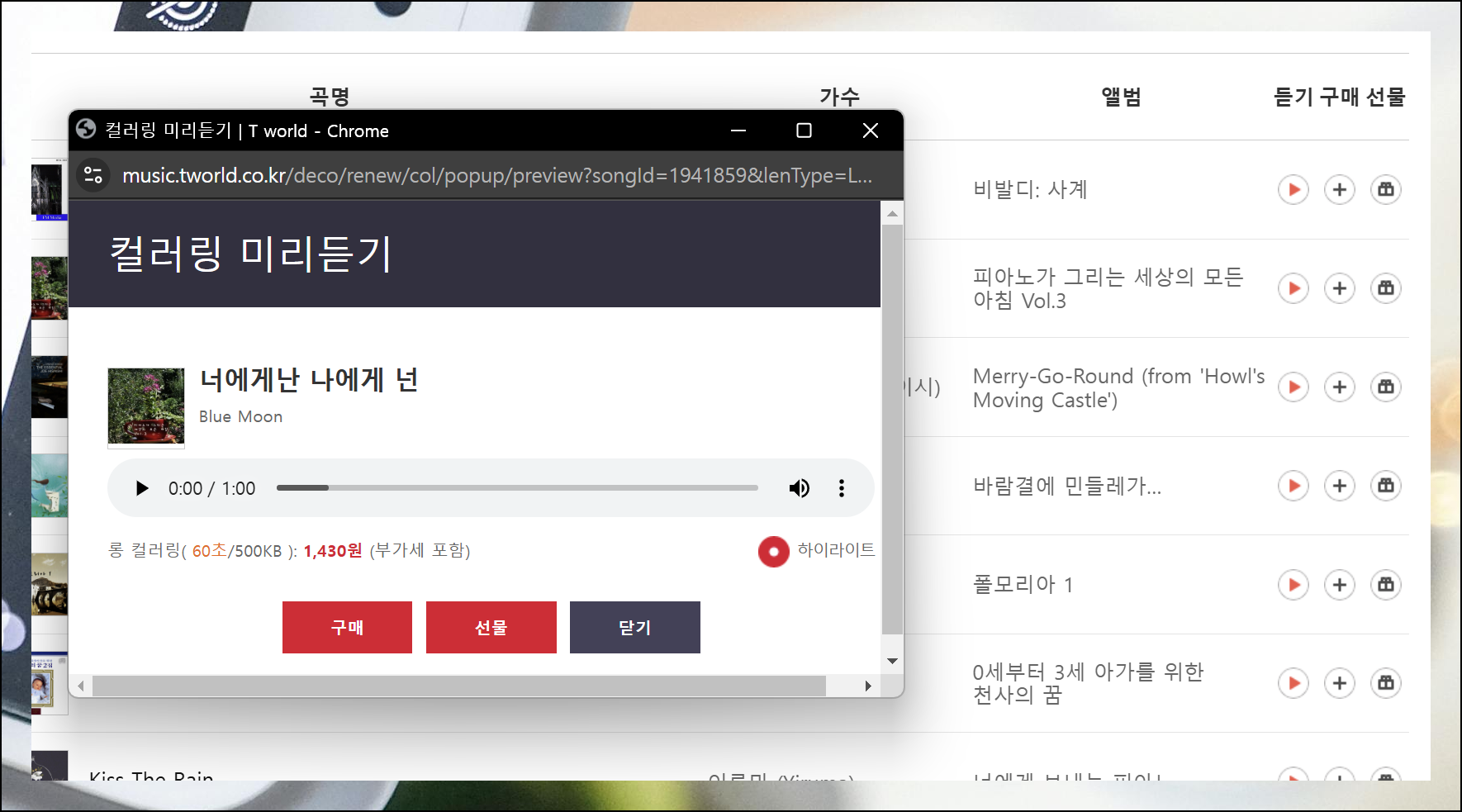Click plus icon for 피아노가 그리는 세상의 모든 아침 row

(1340, 288)
